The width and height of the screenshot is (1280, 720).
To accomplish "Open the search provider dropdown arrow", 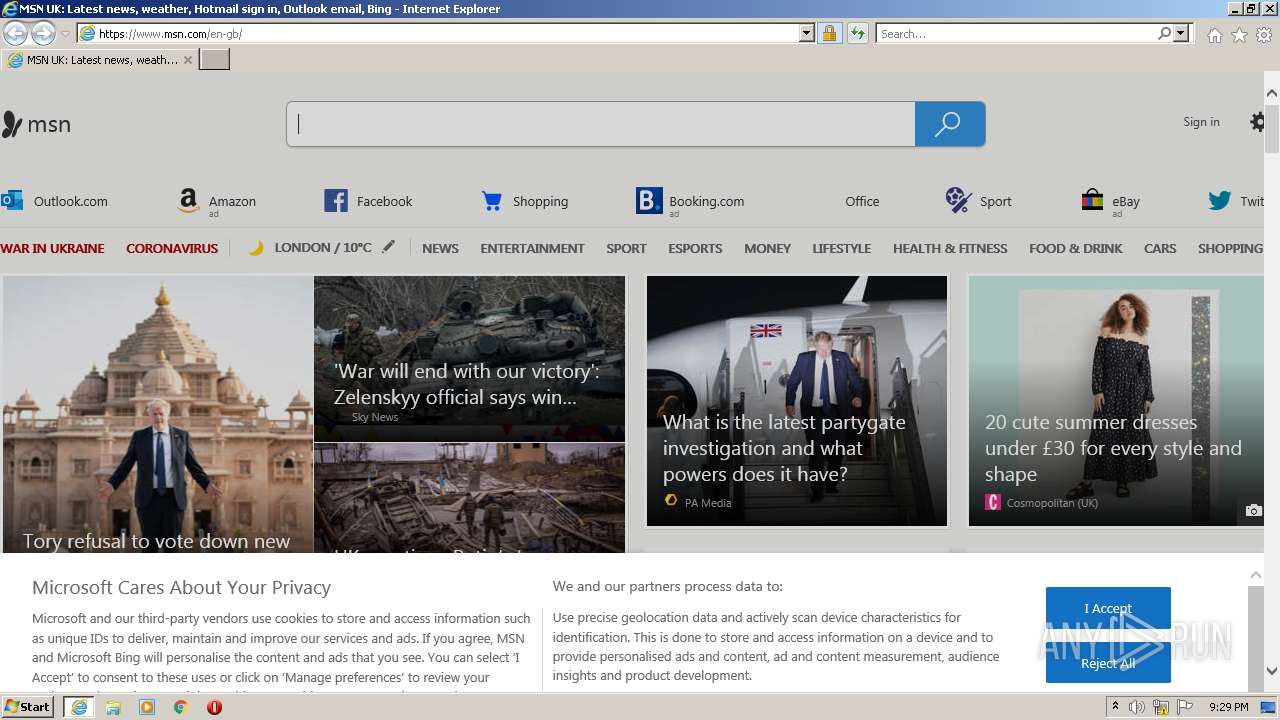I will pos(1181,33).
